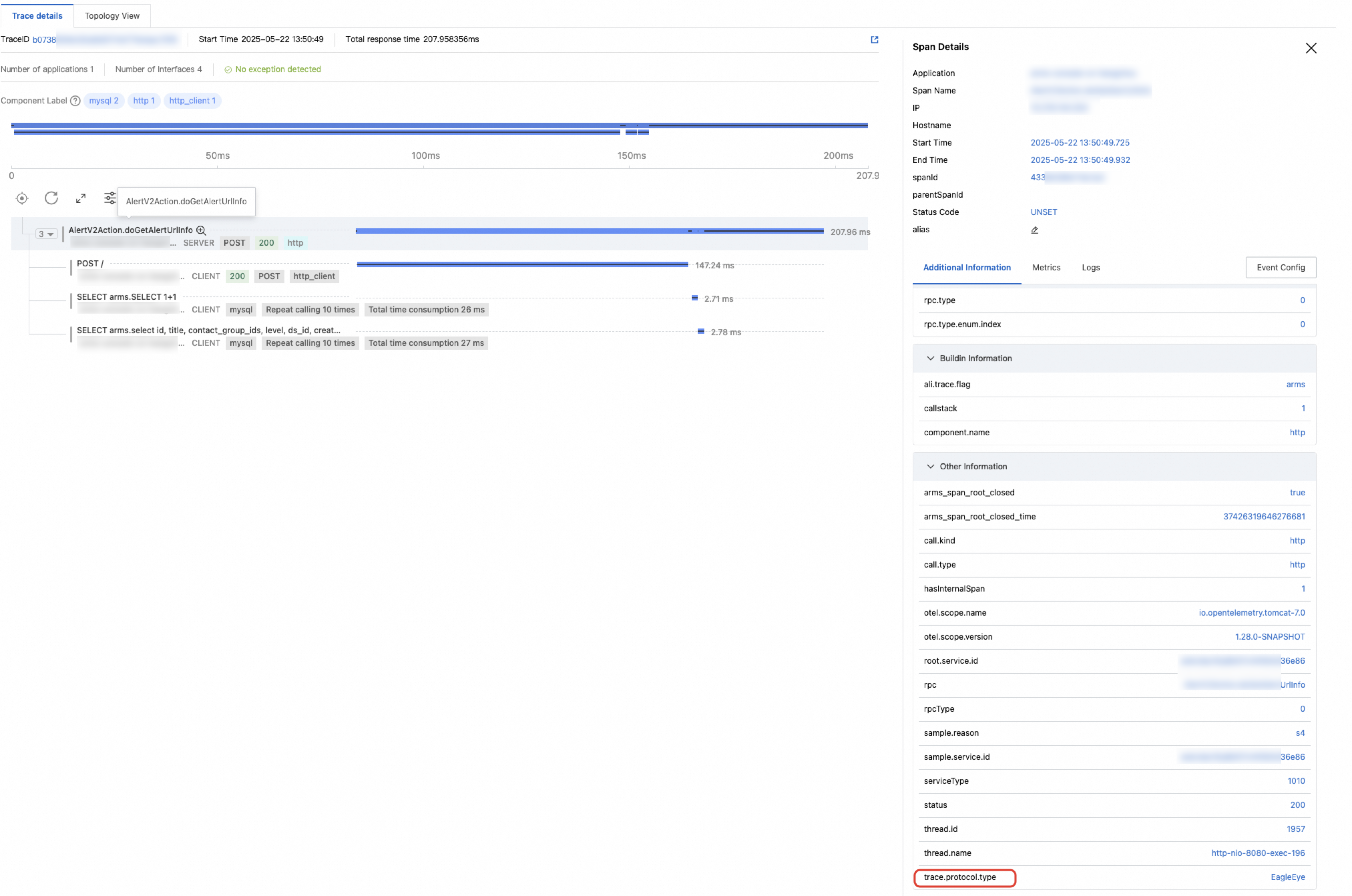Click Component Label help question icon

click(75, 100)
